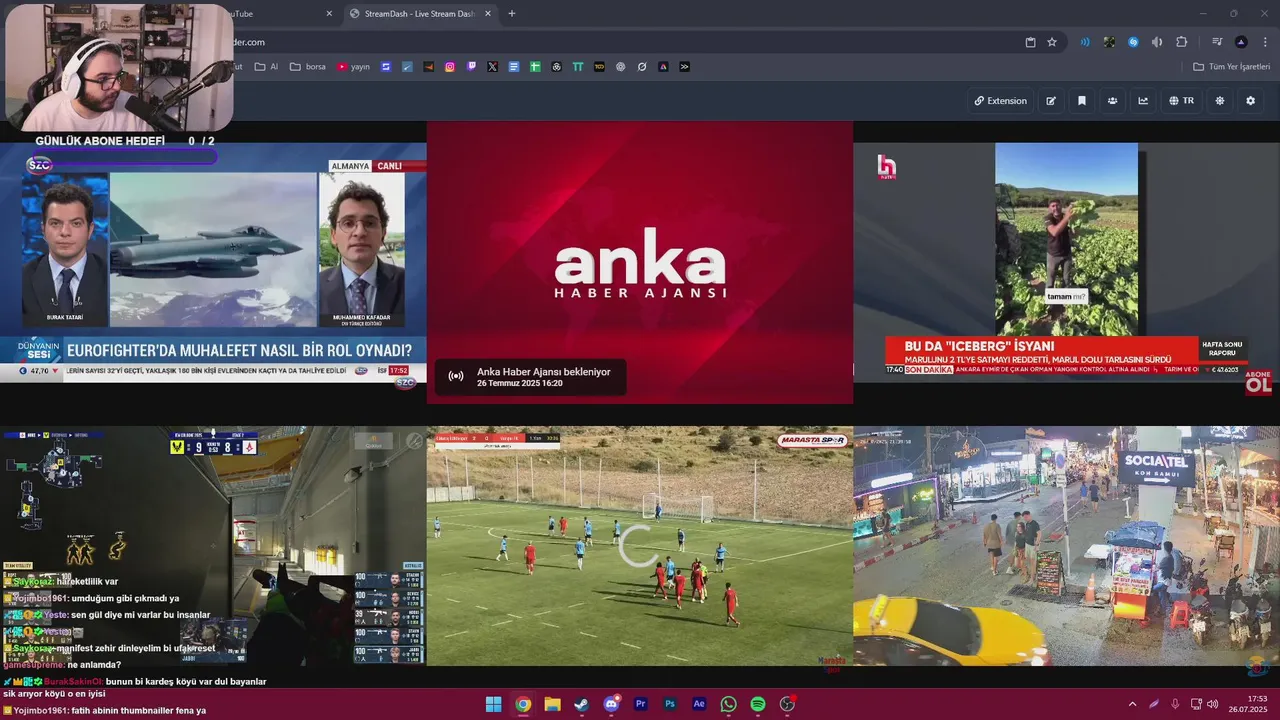This screenshot has width=1280, height=720.
Task: Open StreamDash settings gear
Action: pos(1250,101)
